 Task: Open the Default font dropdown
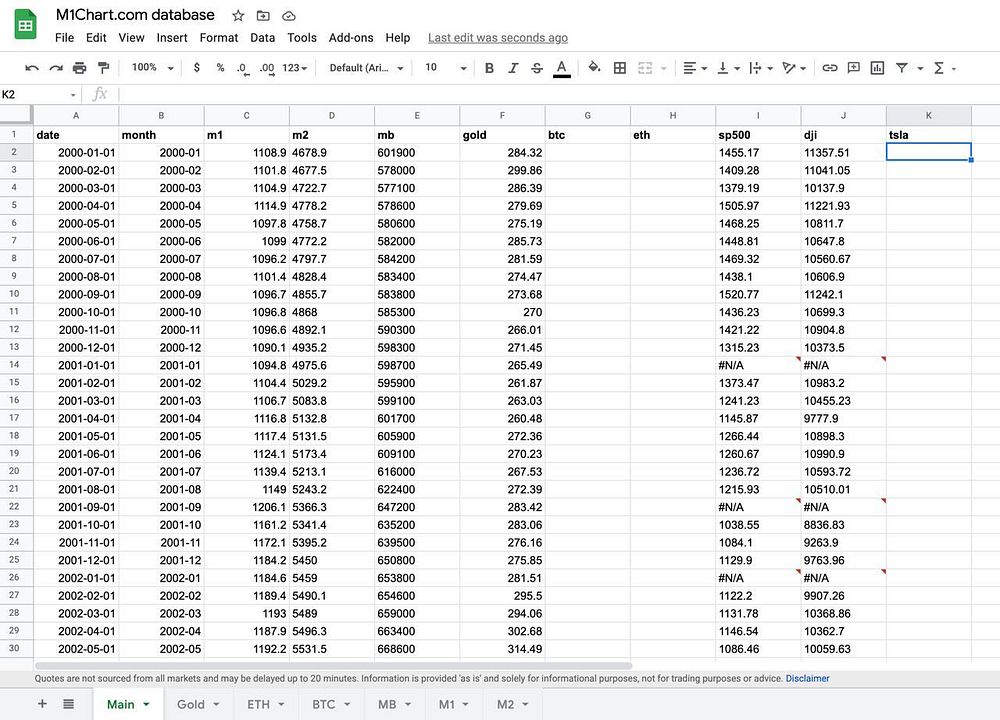(x=366, y=68)
